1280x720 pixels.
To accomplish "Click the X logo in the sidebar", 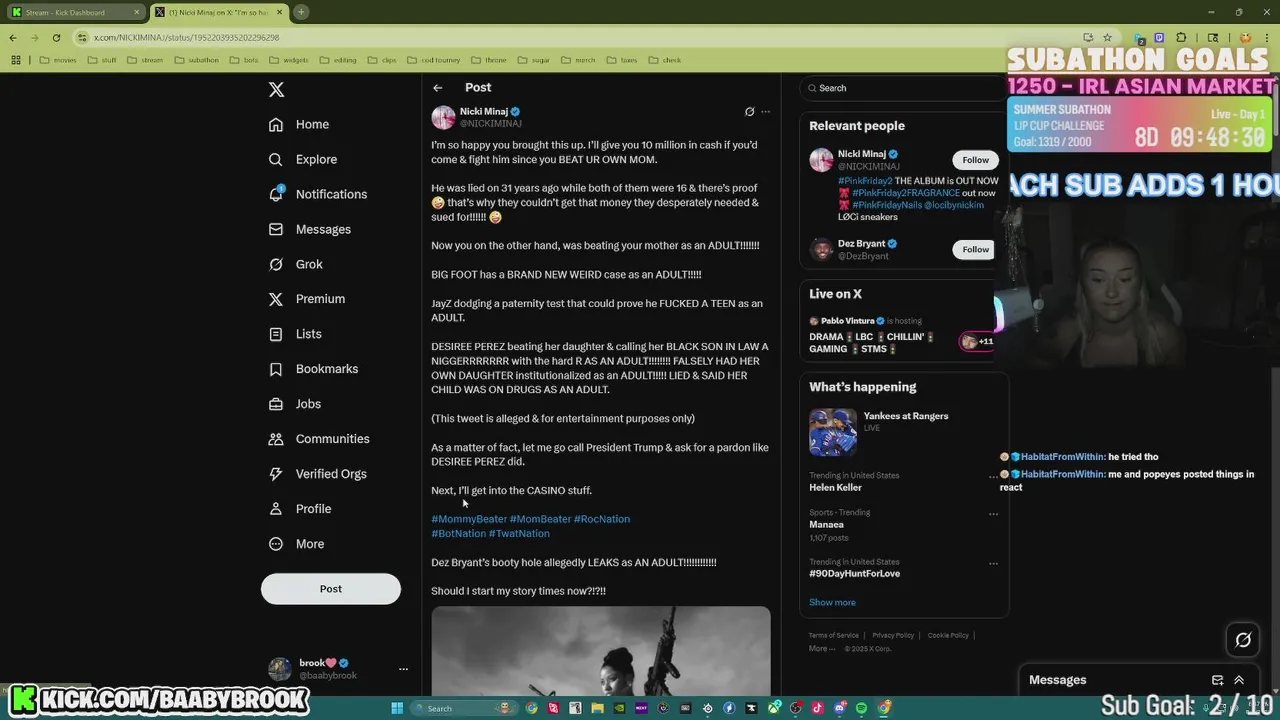I will pyautogui.click(x=277, y=89).
